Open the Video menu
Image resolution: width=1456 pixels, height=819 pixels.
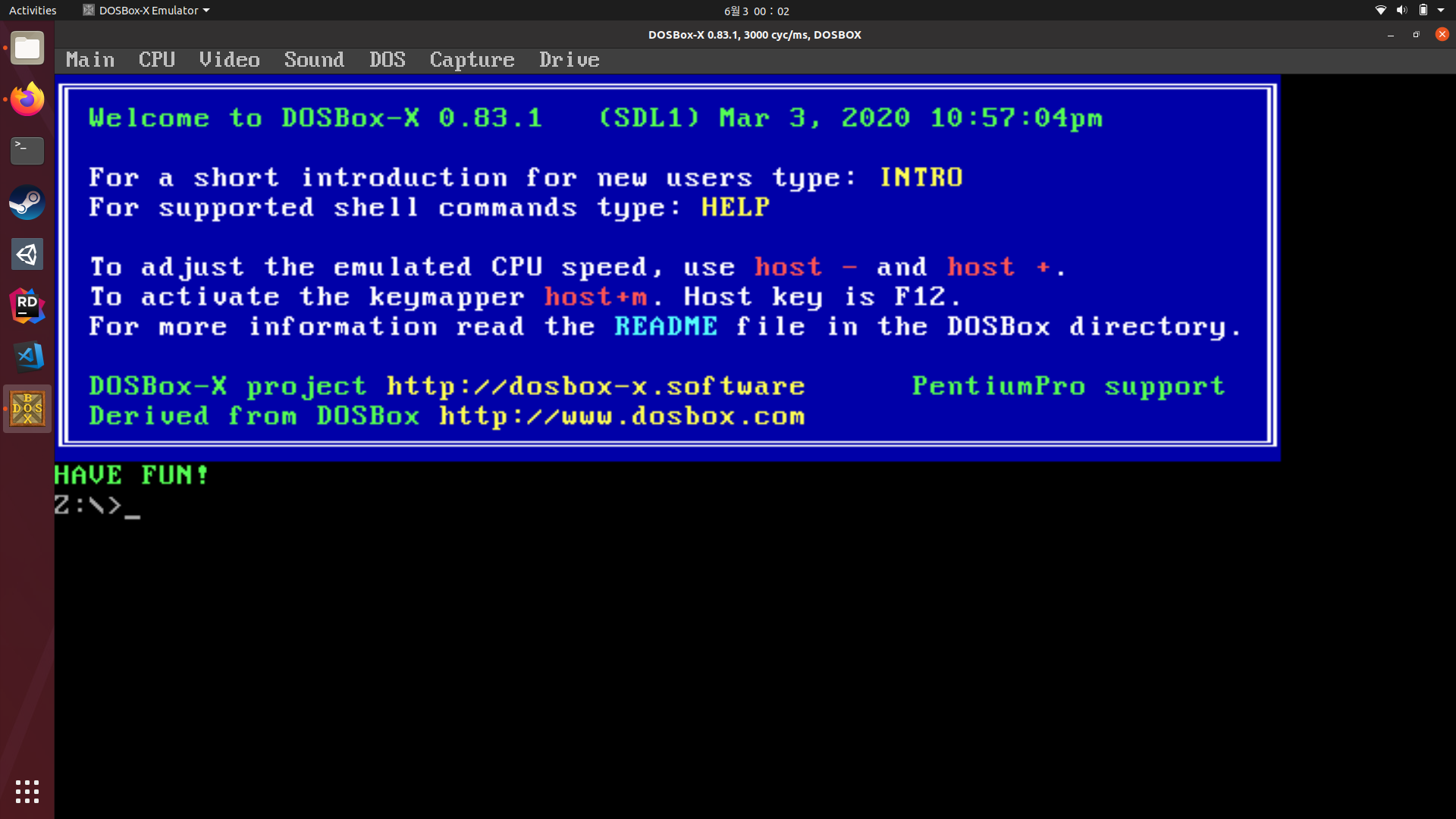[x=229, y=60]
